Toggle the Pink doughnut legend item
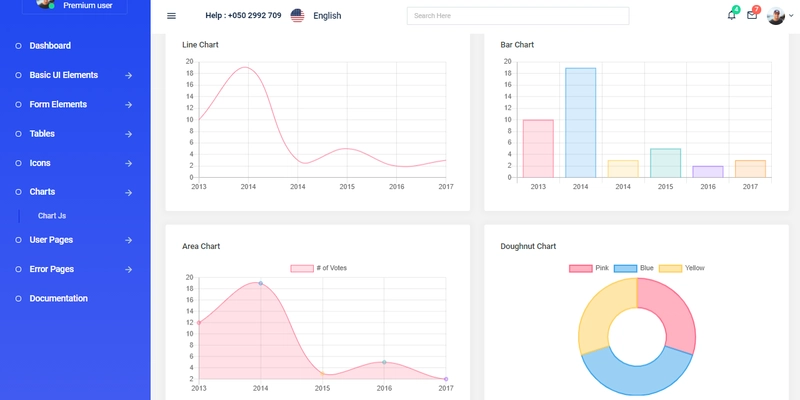 tap(589, 268)
